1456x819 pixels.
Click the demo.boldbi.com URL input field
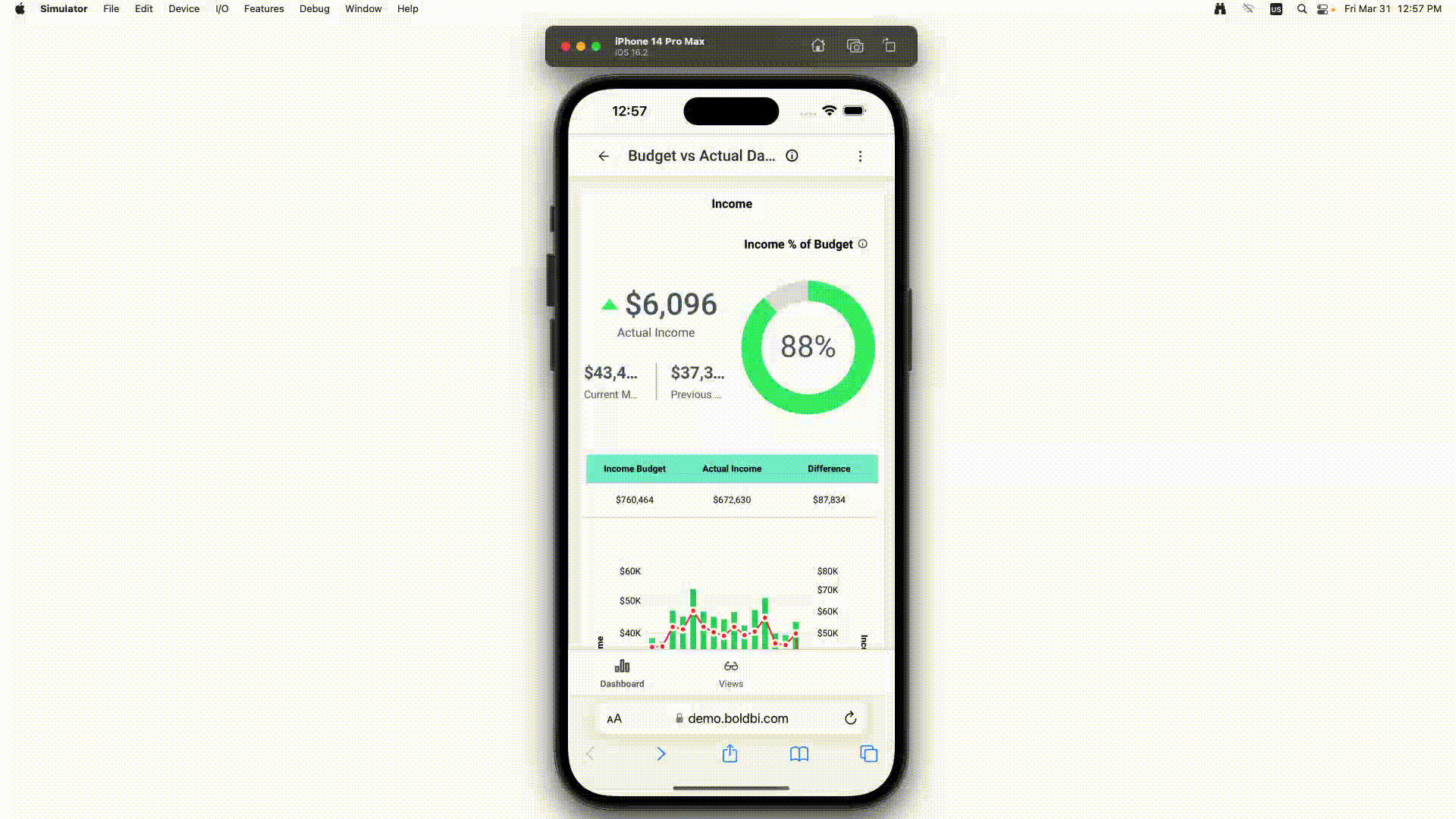731,718
